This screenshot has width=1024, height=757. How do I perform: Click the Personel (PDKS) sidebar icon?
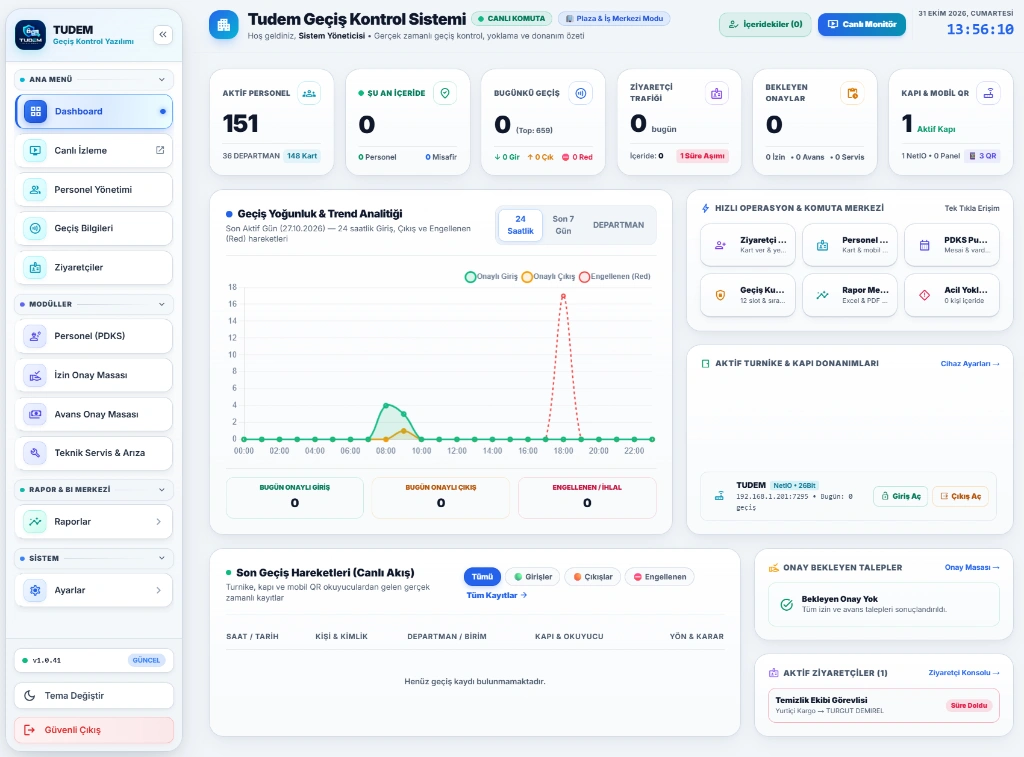(35, 336)
